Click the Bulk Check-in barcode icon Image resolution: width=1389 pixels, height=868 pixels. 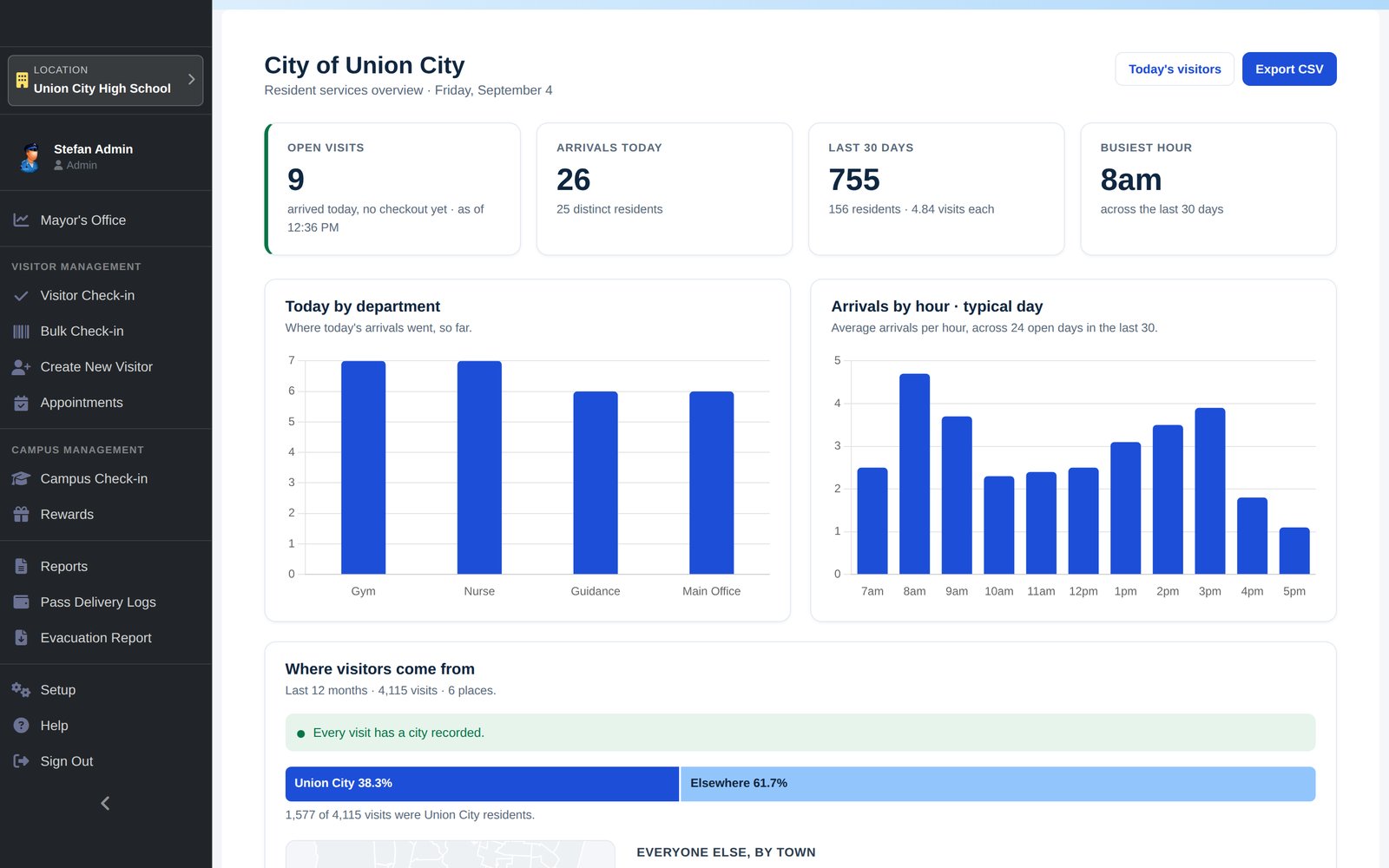pos(21,332)
